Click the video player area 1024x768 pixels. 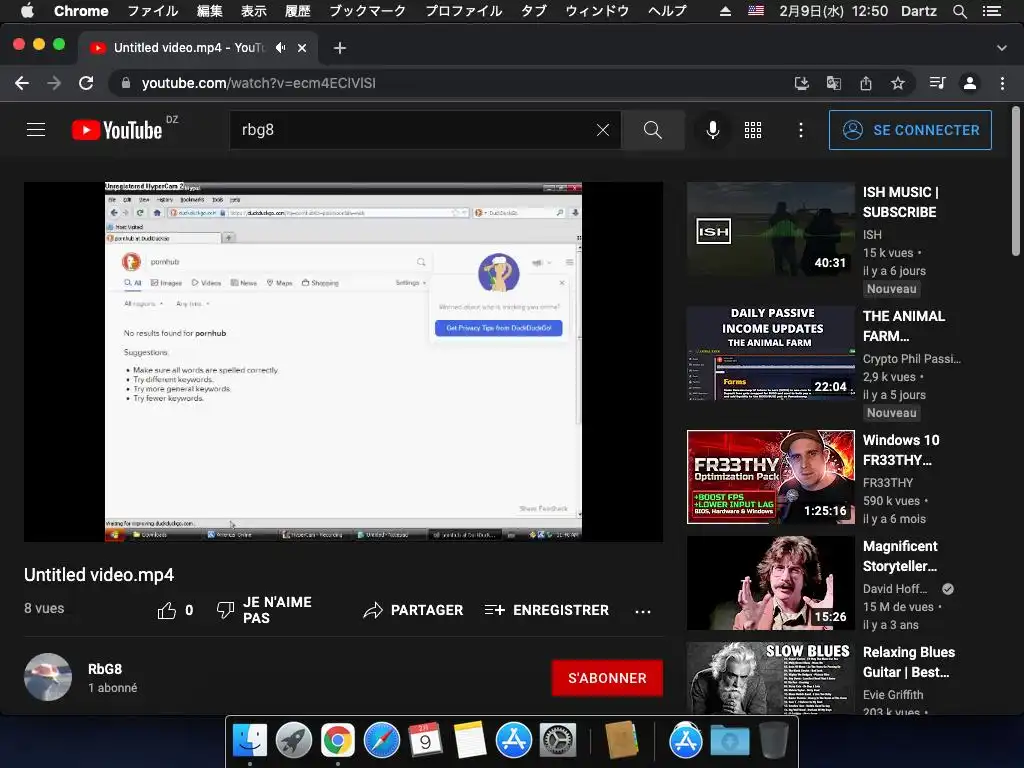tap(344, 361)
